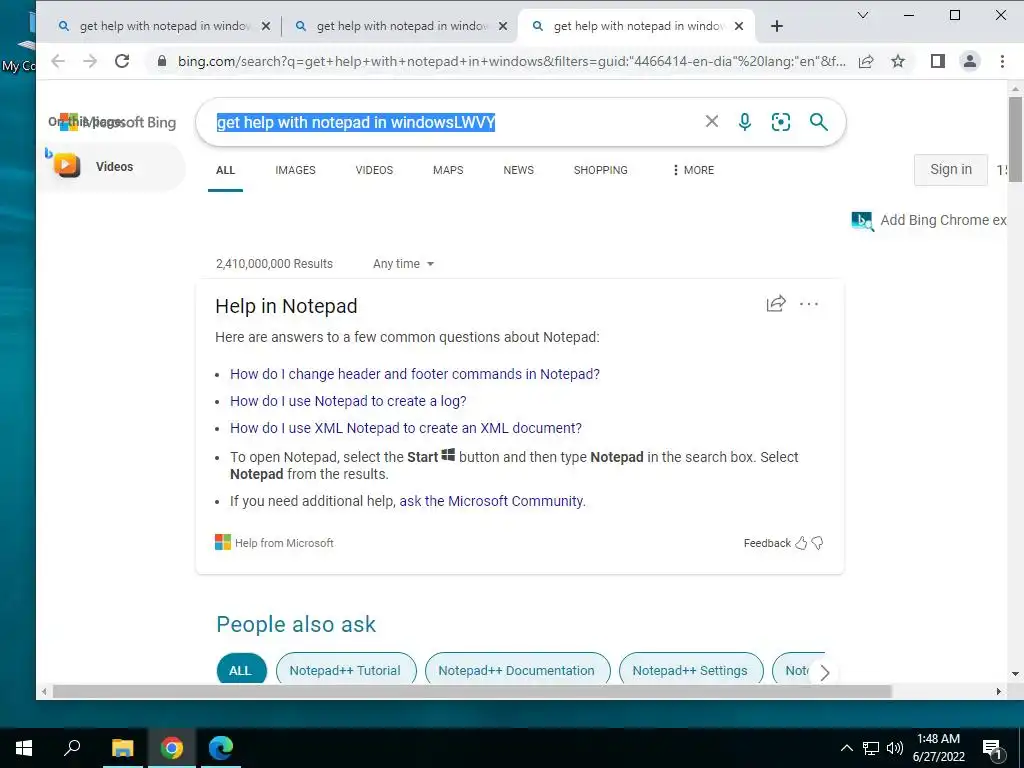Open the Chrome side panel icon

tap(938, 61)
